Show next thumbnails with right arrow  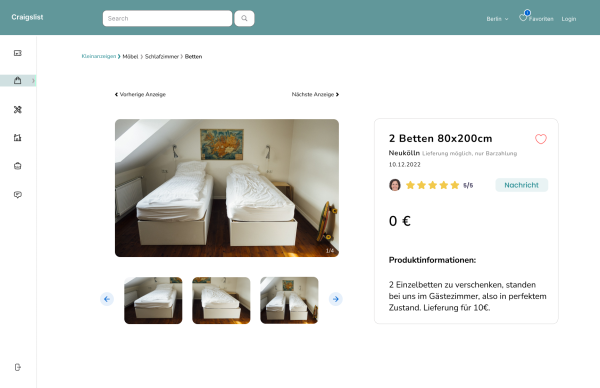[336, 299]
